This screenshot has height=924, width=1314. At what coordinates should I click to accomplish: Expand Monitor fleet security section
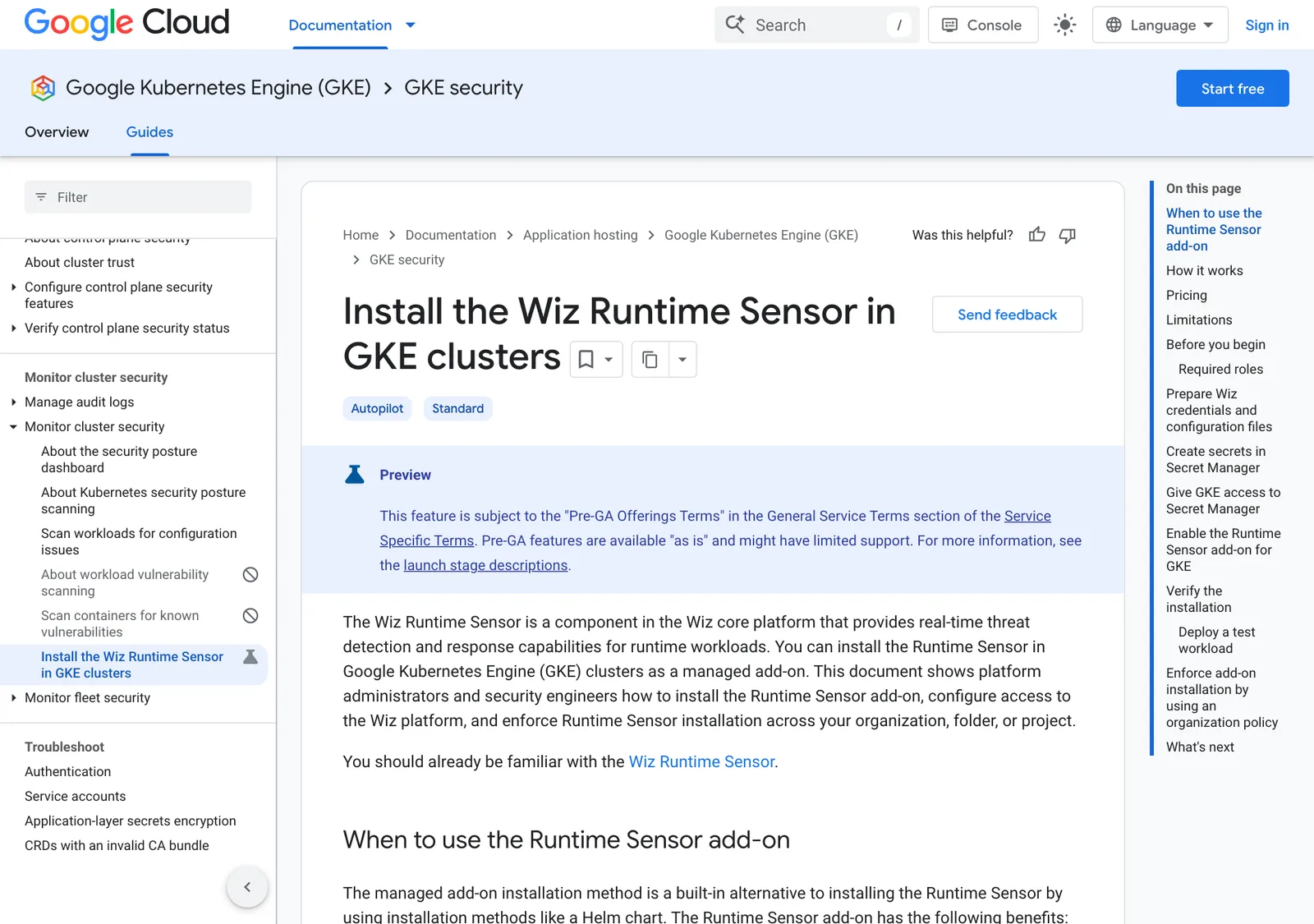point(13,697)
